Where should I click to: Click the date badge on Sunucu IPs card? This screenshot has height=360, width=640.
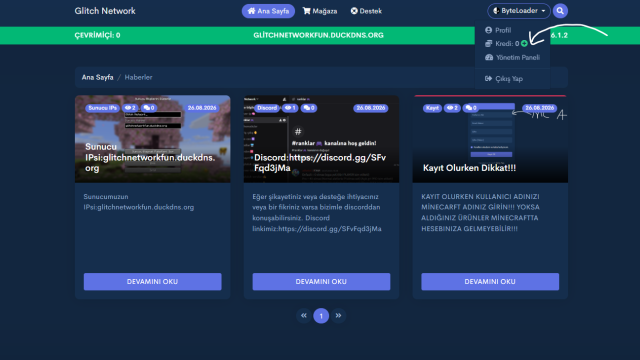pos(202,108)
